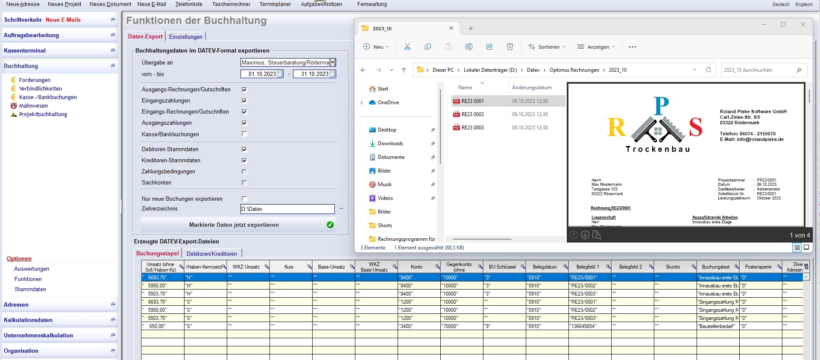820x360 pixels.
Task: Open Projektbuchhaltung in the sidebar
Action: point(43,114)
